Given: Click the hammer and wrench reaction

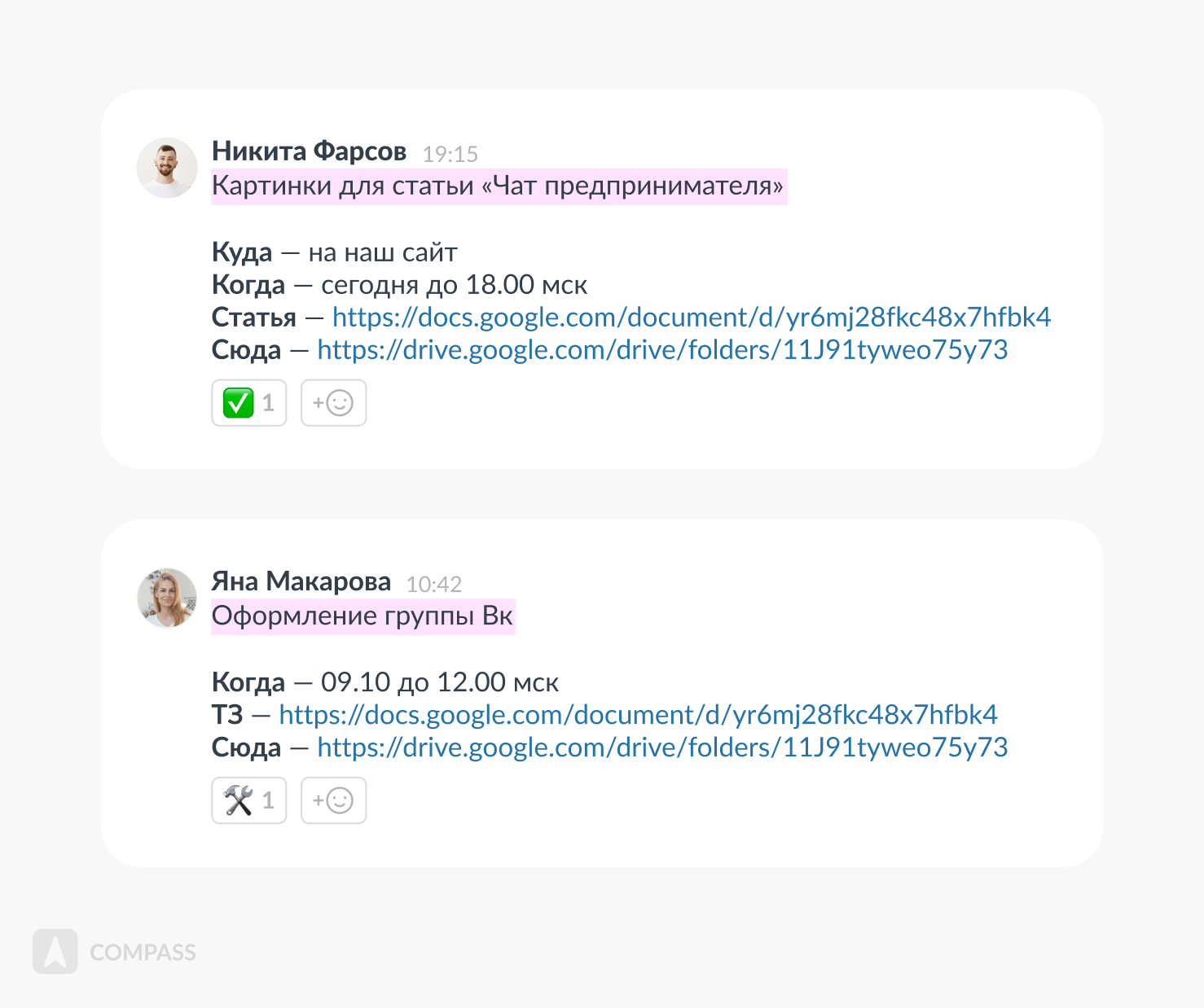Looking at the screenshot, I should click(x=248, y=800).
